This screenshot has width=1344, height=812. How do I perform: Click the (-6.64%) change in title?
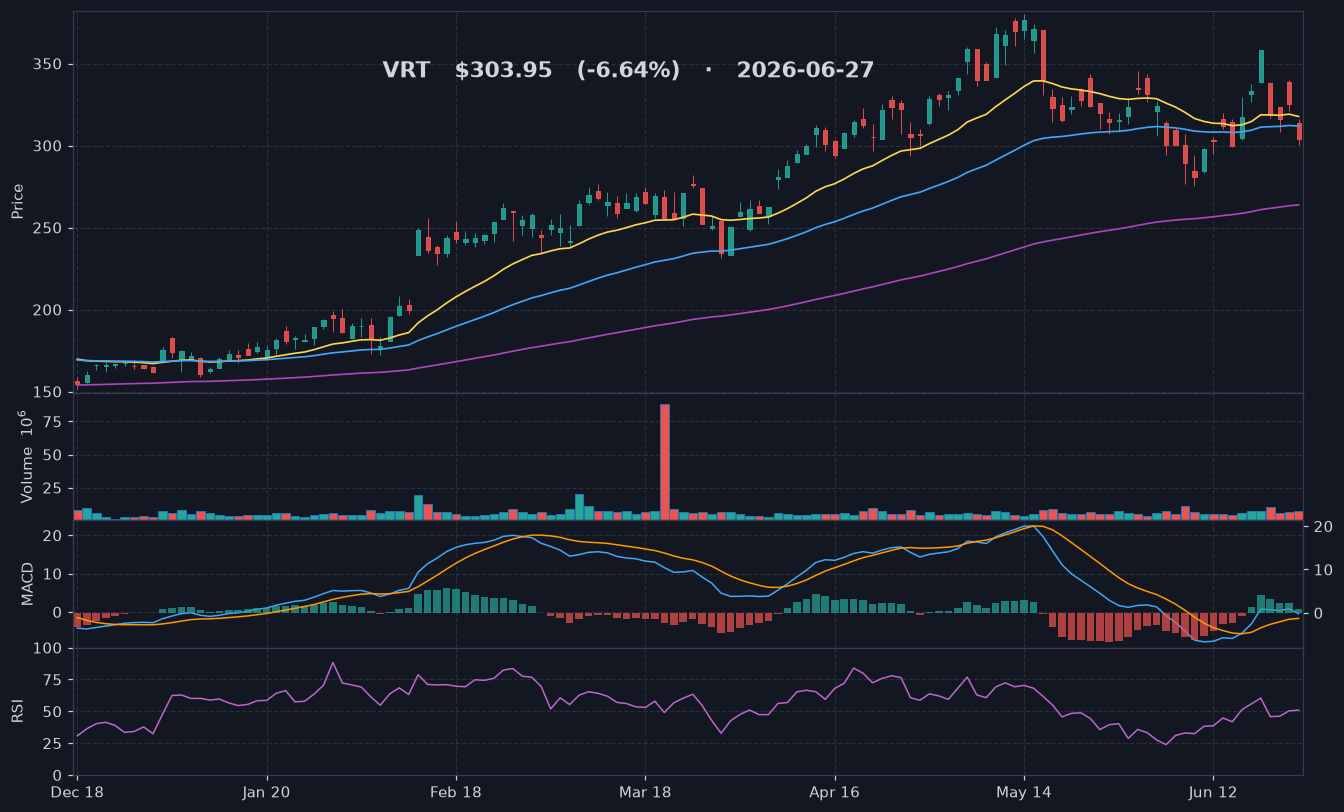(x=628, y=71)
